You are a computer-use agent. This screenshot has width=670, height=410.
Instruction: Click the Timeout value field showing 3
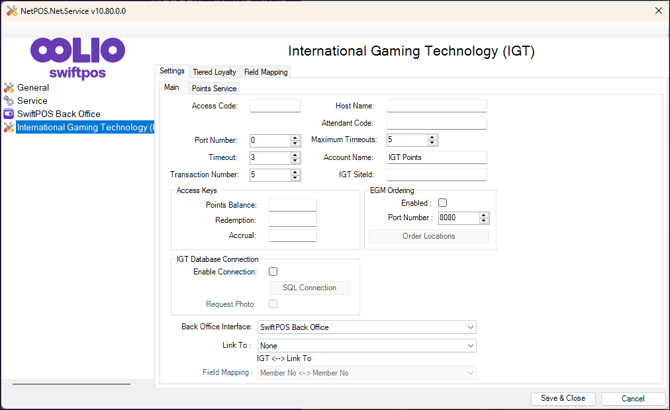point(270,158)
